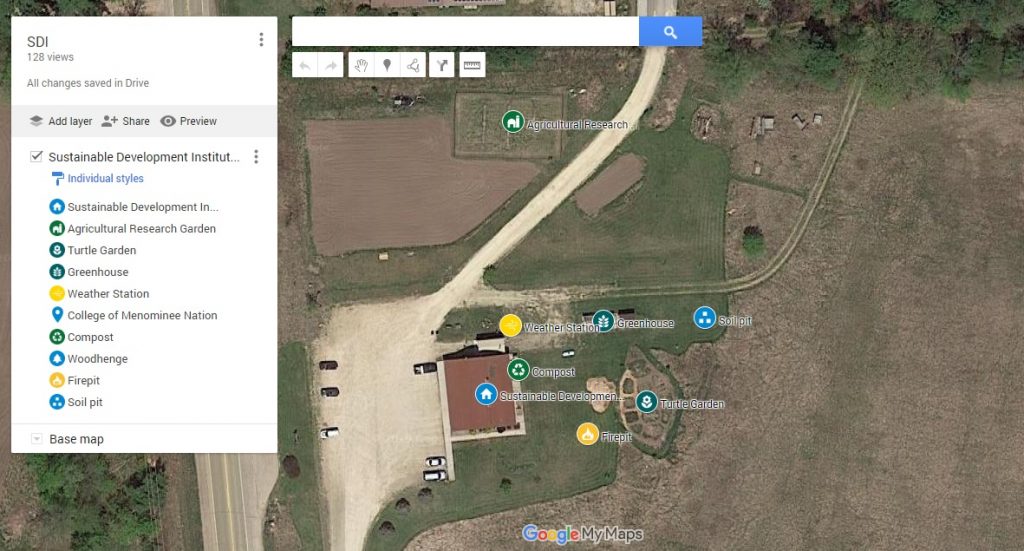Screen dimensions: 1024x551
Task: Open Individual styles link
Action: tap(105, 178)
